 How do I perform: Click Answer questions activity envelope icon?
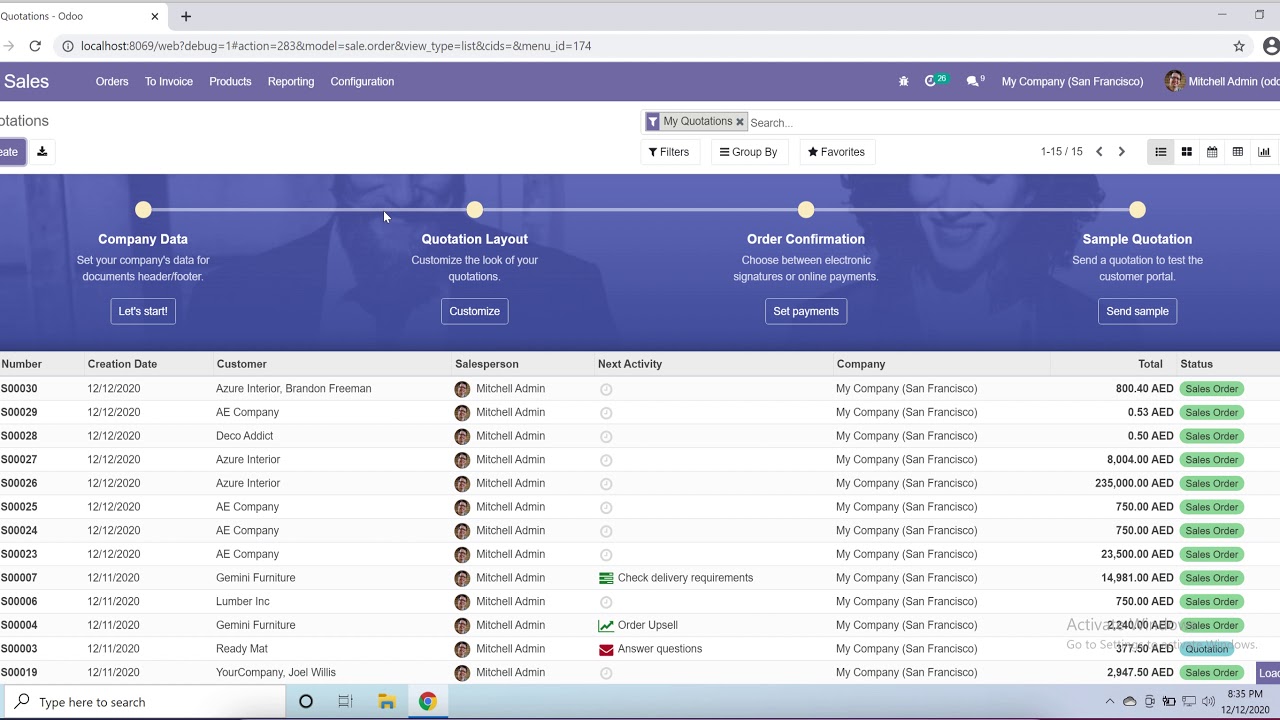tap(606, 649)
